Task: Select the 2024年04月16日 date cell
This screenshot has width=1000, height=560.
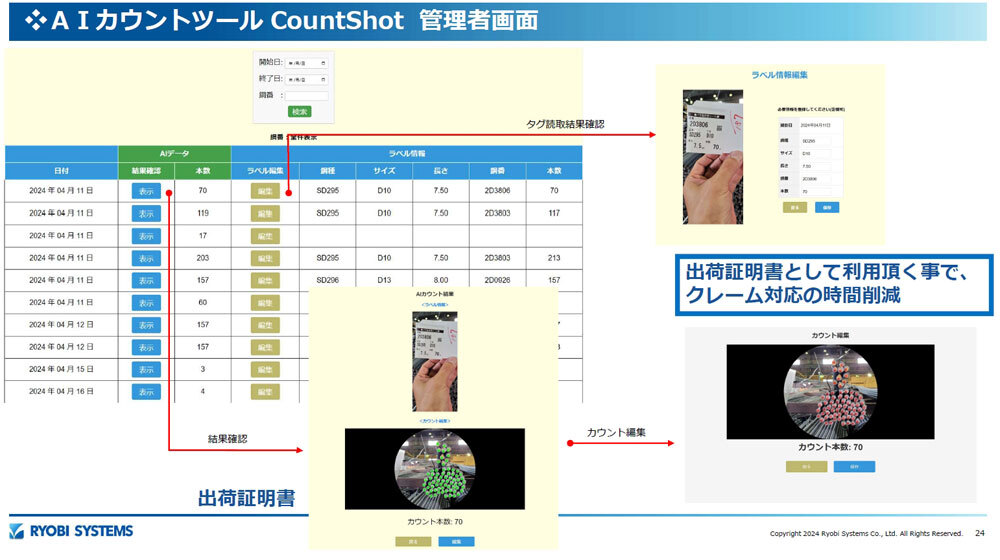Action: click(61, 391)
